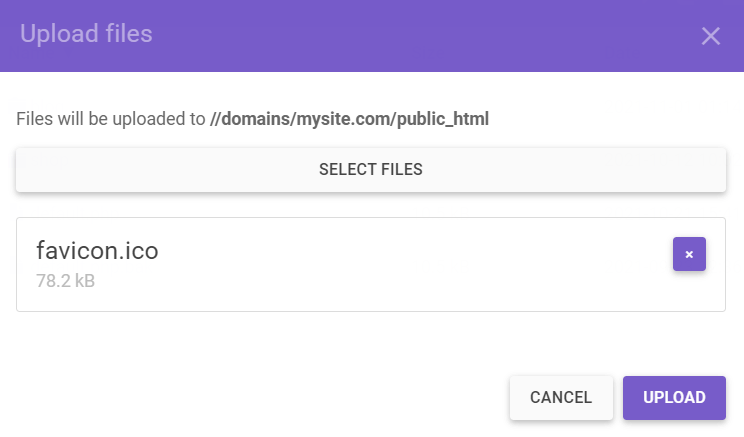This screenshot has height=437, width=744.
Task: Remove favicon.ico from the upload list
Action: coord(689,254)
